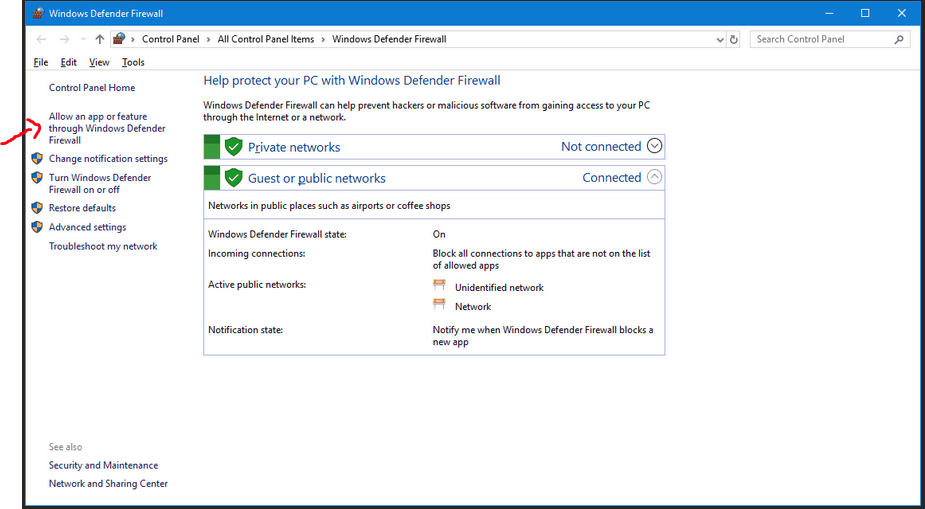Go to Control Panel Home

tap(91, 87)
